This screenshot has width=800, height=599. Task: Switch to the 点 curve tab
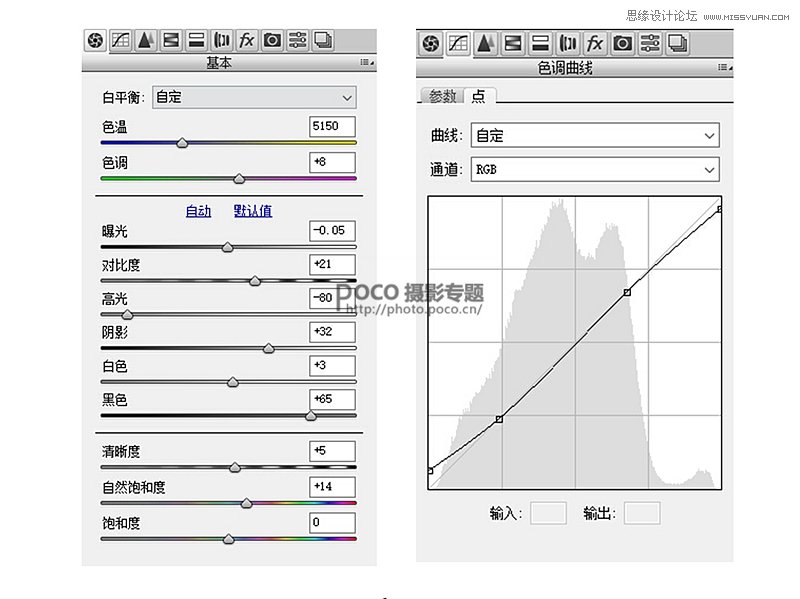[479, 95]
